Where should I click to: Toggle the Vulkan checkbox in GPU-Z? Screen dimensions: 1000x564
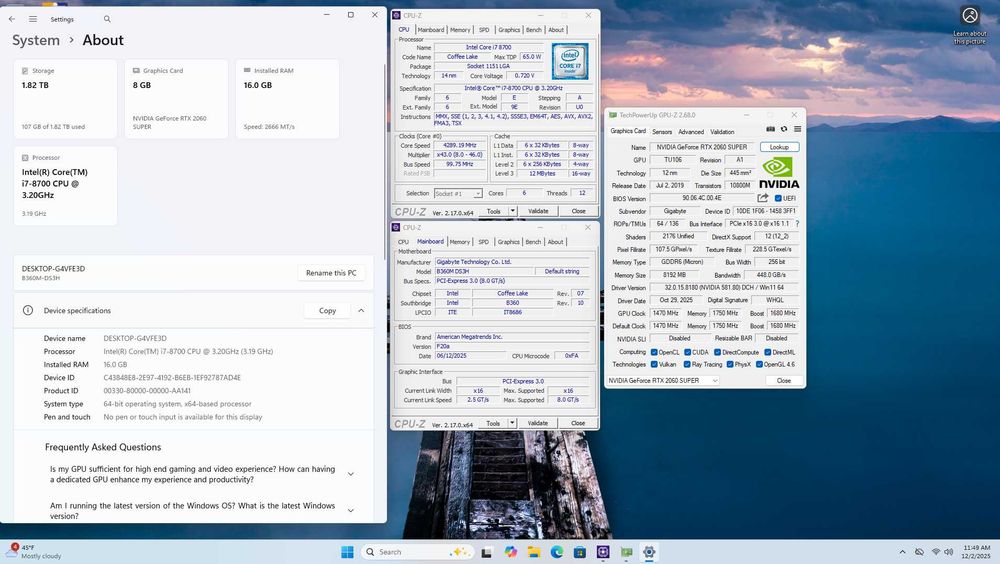point(654,364)
